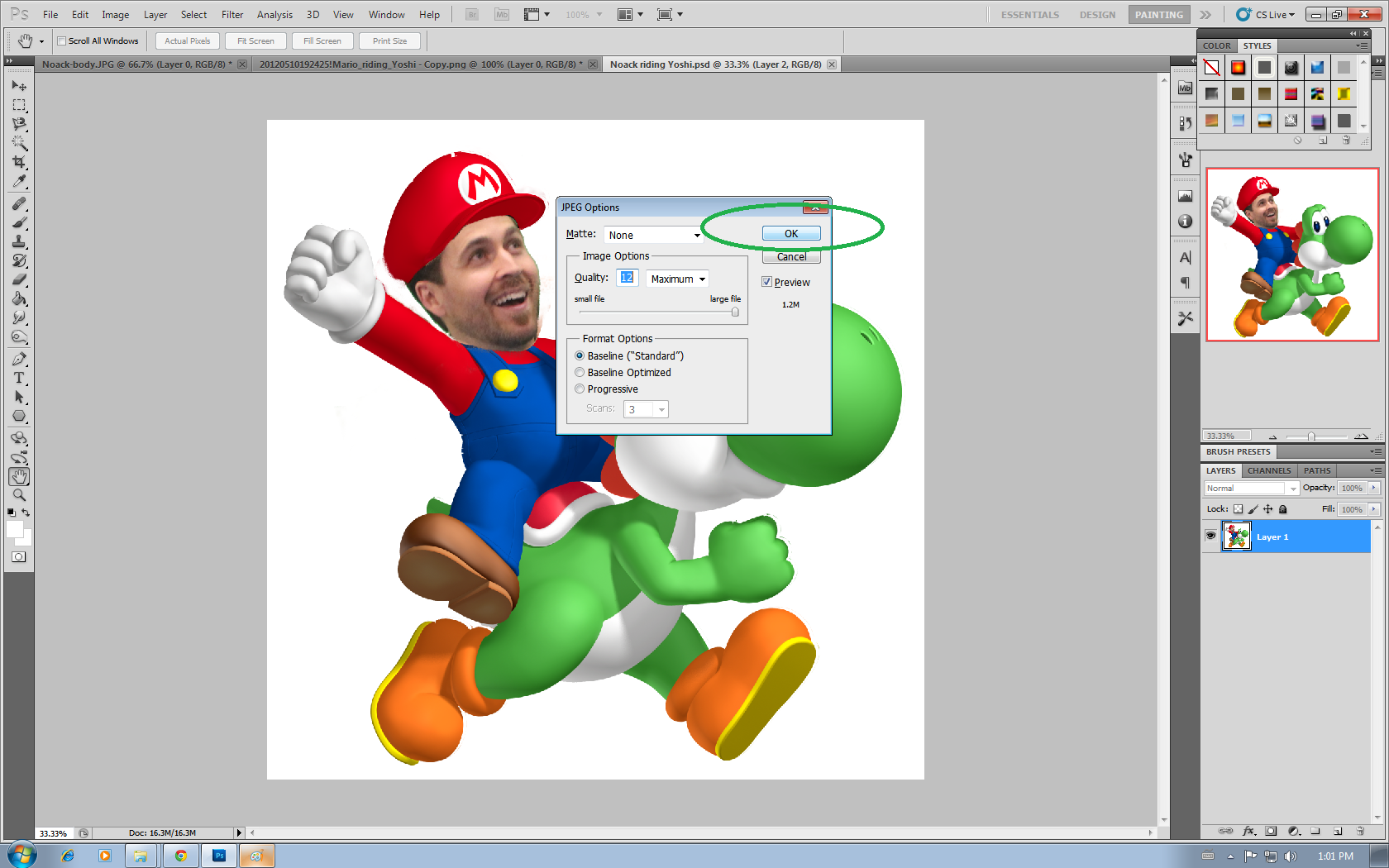
Task: Switch to the Design workspace
Action: click(x=1097, y=14)
